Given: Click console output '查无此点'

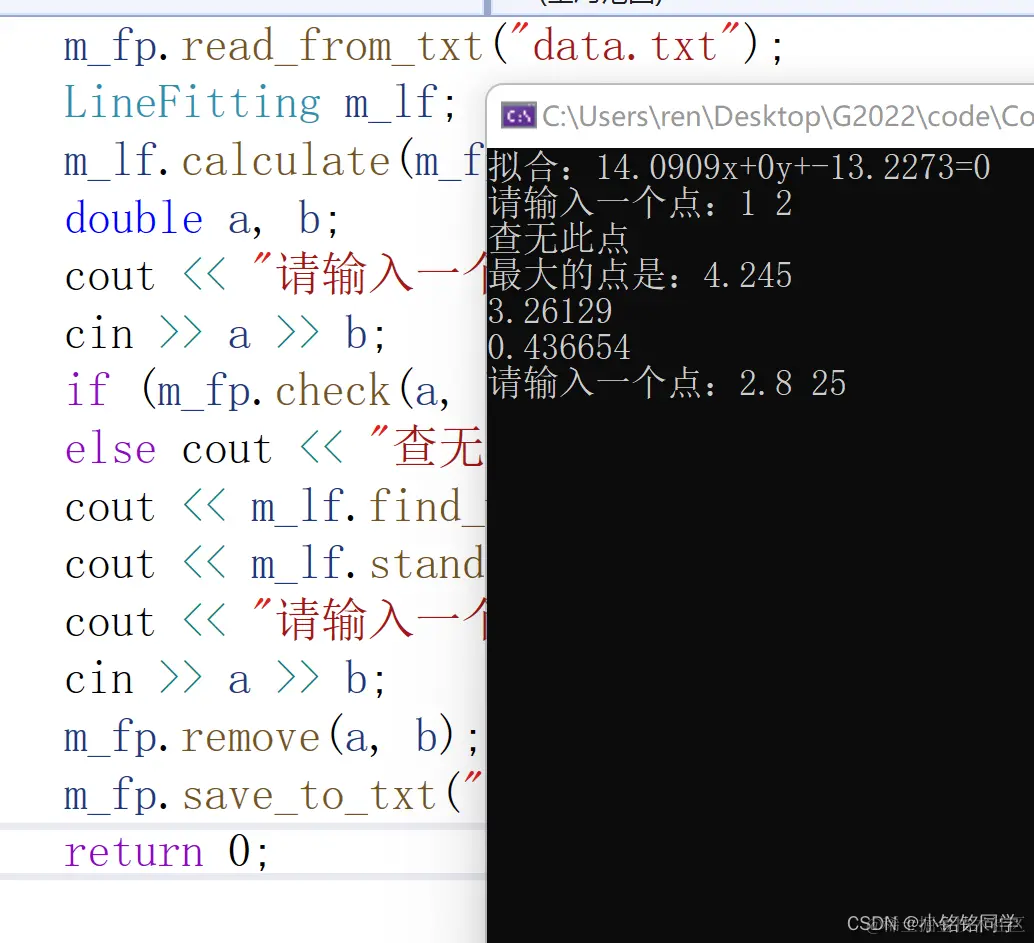Looking at the screenshot, I should [559, 239].
